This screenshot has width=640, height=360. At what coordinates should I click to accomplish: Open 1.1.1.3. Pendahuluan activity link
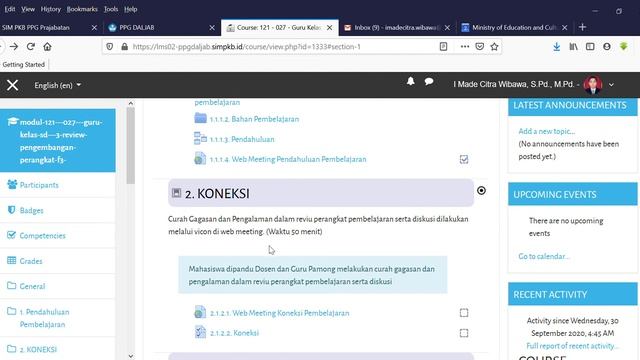click(242, 139)
